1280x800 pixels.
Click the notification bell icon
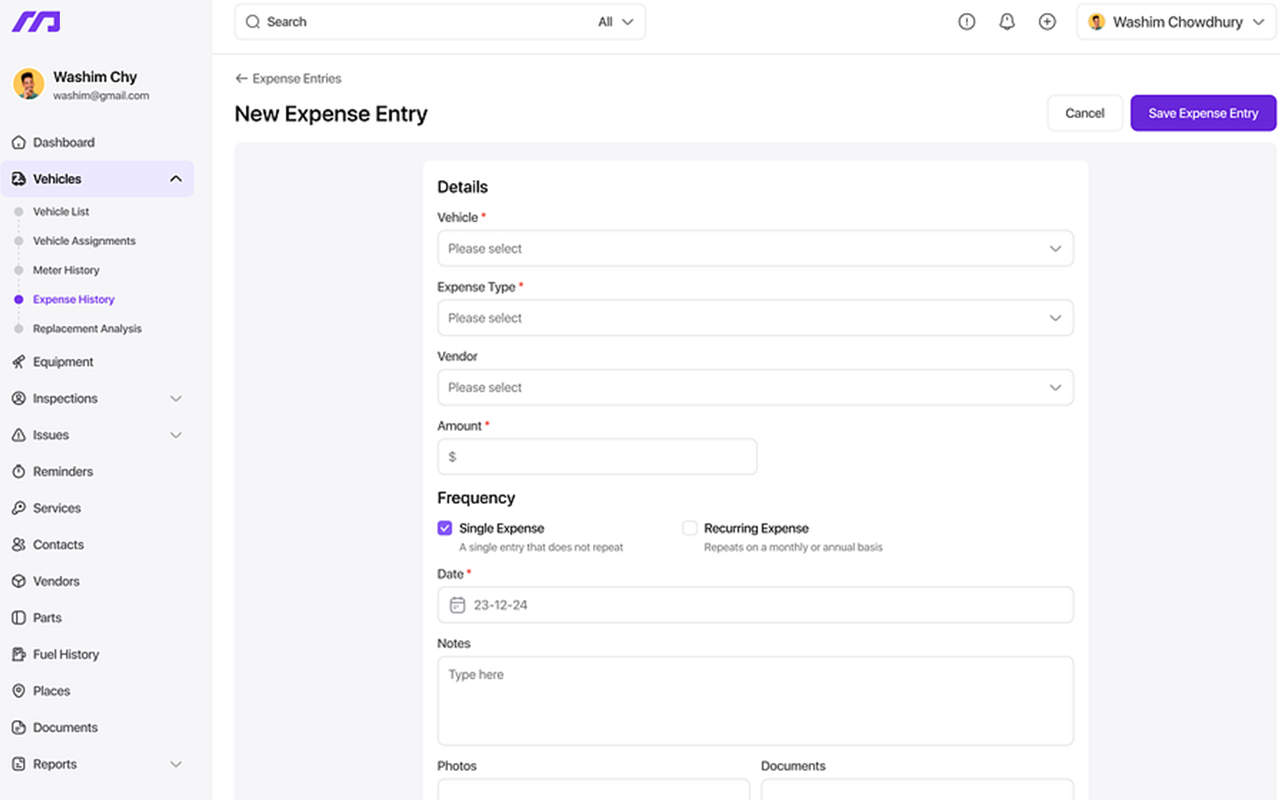(x=1007, y=21)
